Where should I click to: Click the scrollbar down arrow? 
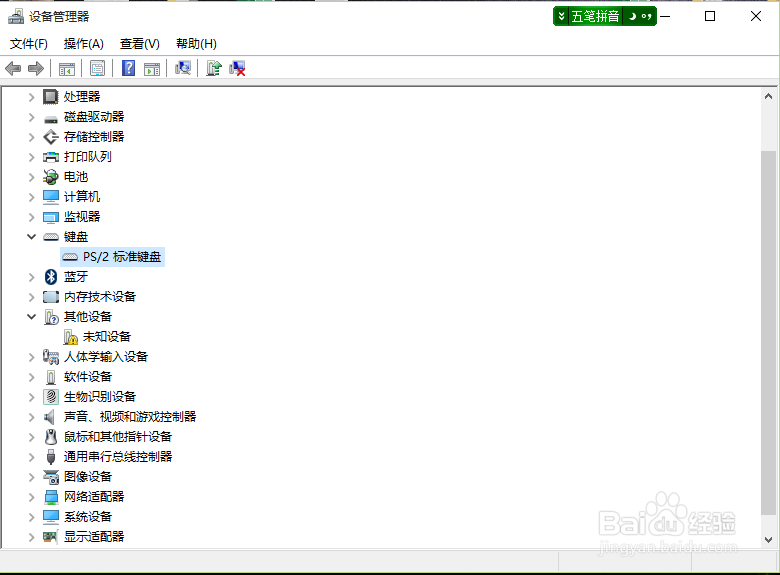768,540
